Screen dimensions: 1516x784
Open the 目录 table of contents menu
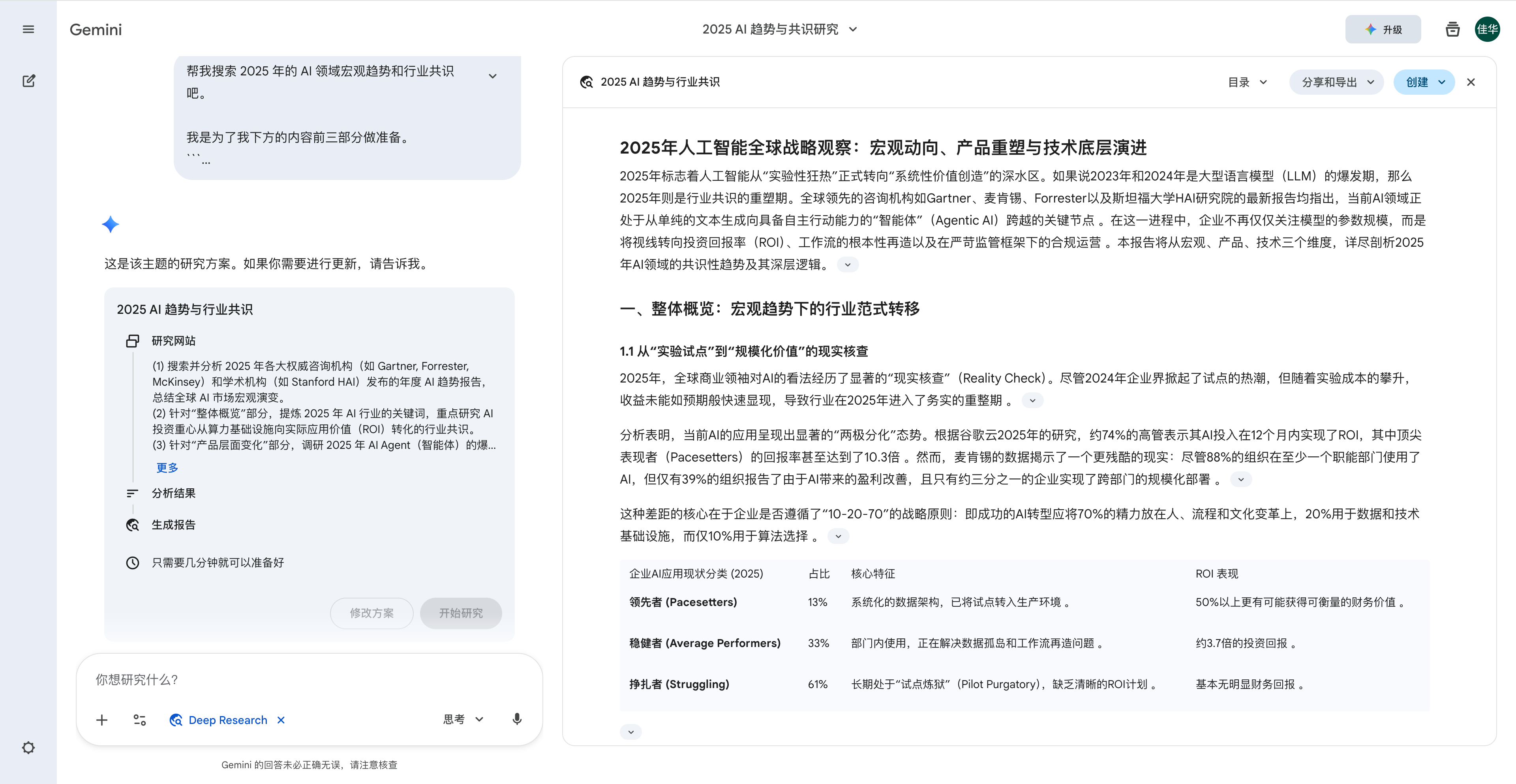tap(1246, 83)
